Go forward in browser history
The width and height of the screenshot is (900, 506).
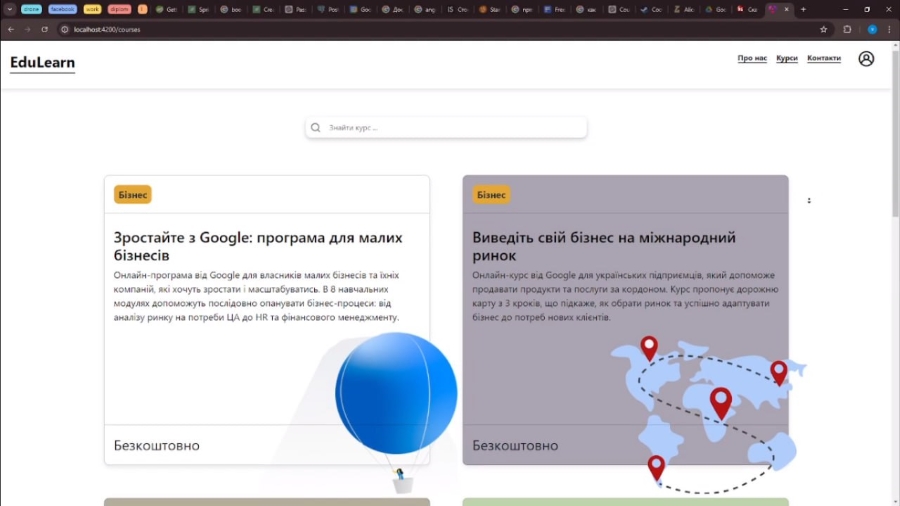tap(28, 29)
